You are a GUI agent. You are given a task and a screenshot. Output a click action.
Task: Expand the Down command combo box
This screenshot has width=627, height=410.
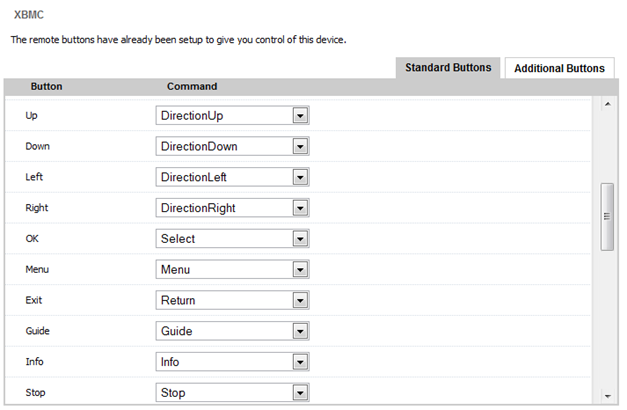coord(299,146)
